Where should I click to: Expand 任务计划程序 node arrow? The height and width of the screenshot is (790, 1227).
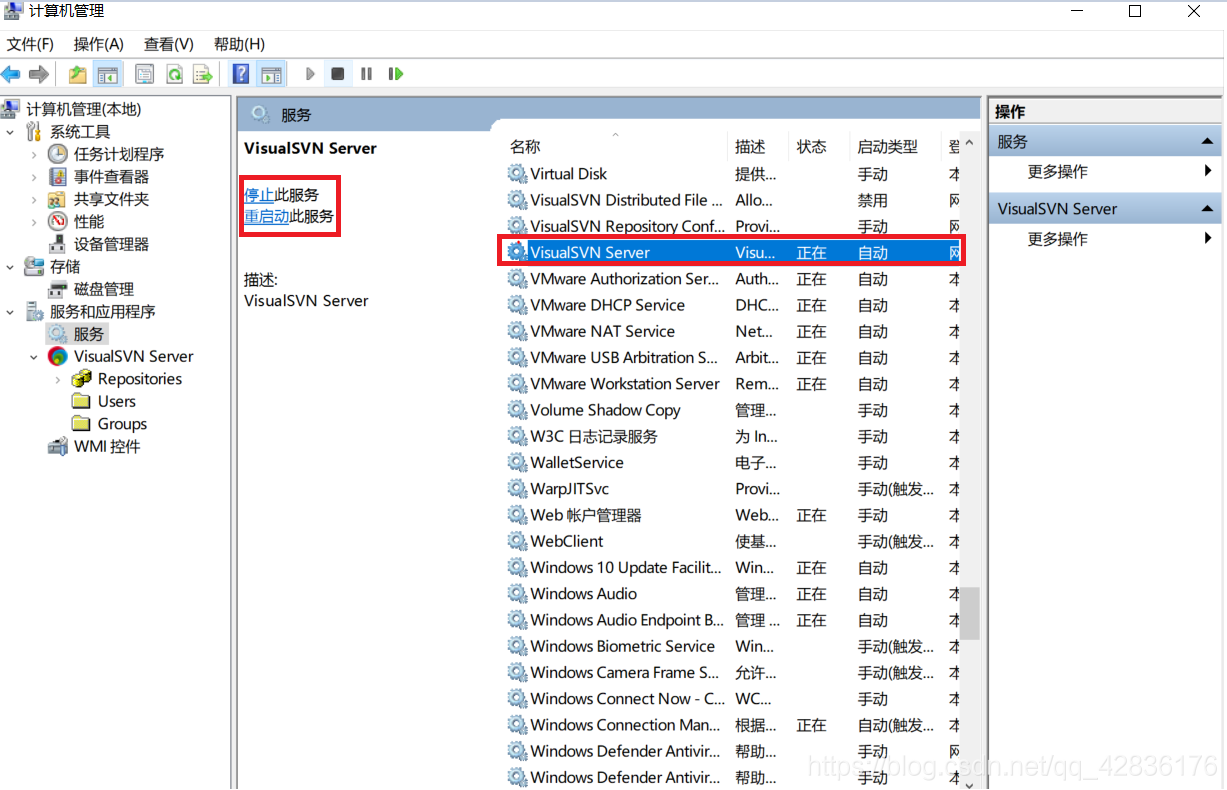[34, 154]
